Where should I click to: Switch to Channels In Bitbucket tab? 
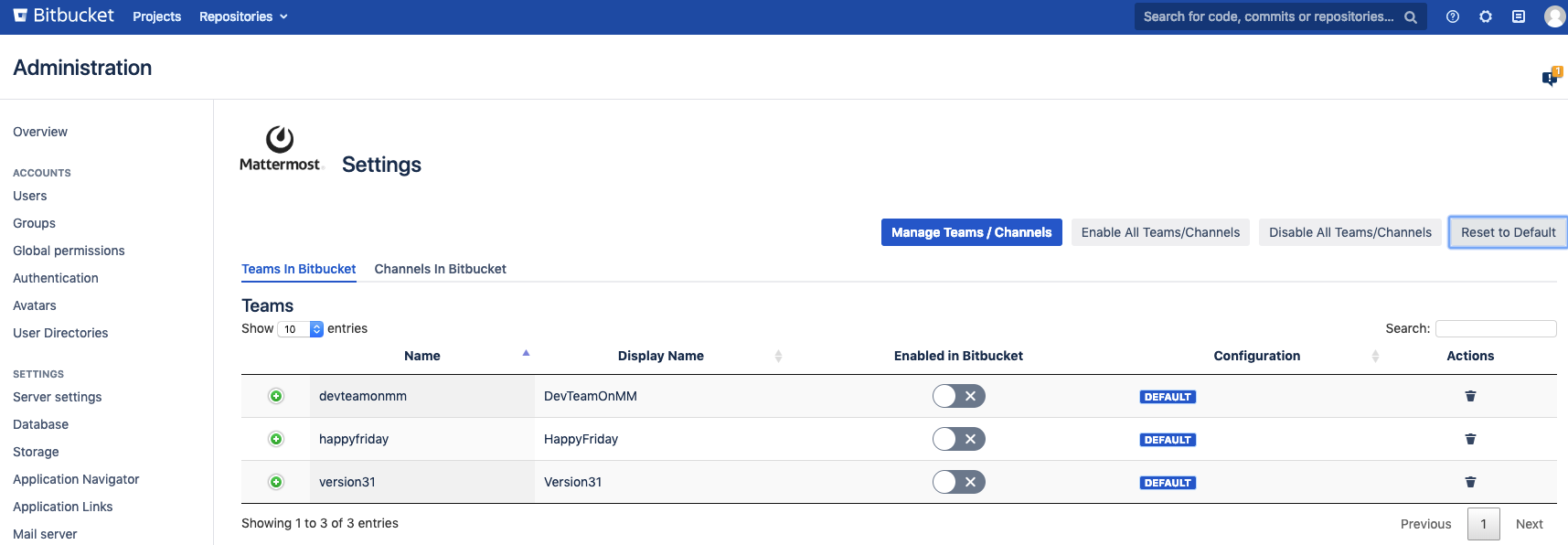pyautogui.click(x=440, y=269)
